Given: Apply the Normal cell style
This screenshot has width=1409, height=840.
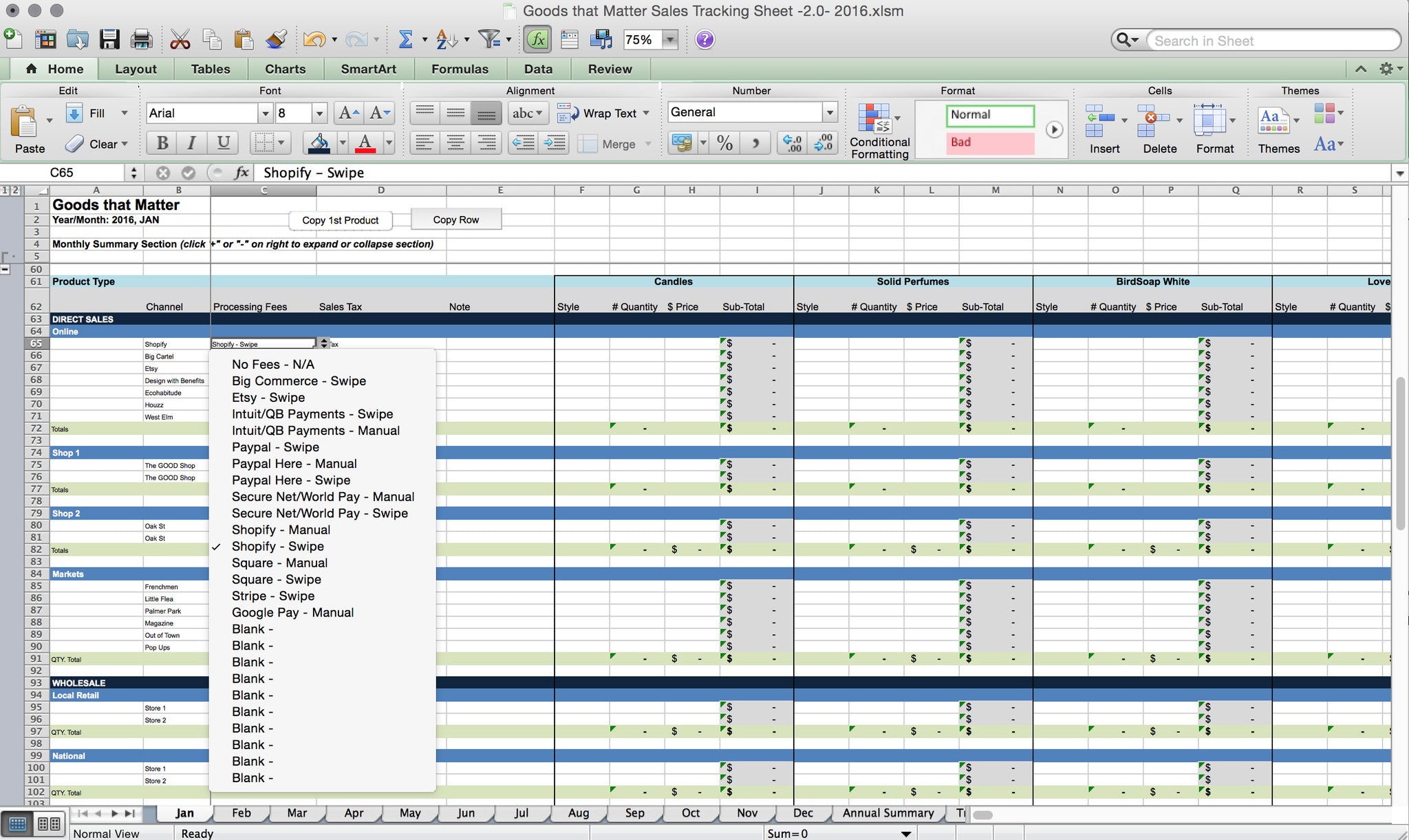Looking at the screenshot, I should click(990, 115).
